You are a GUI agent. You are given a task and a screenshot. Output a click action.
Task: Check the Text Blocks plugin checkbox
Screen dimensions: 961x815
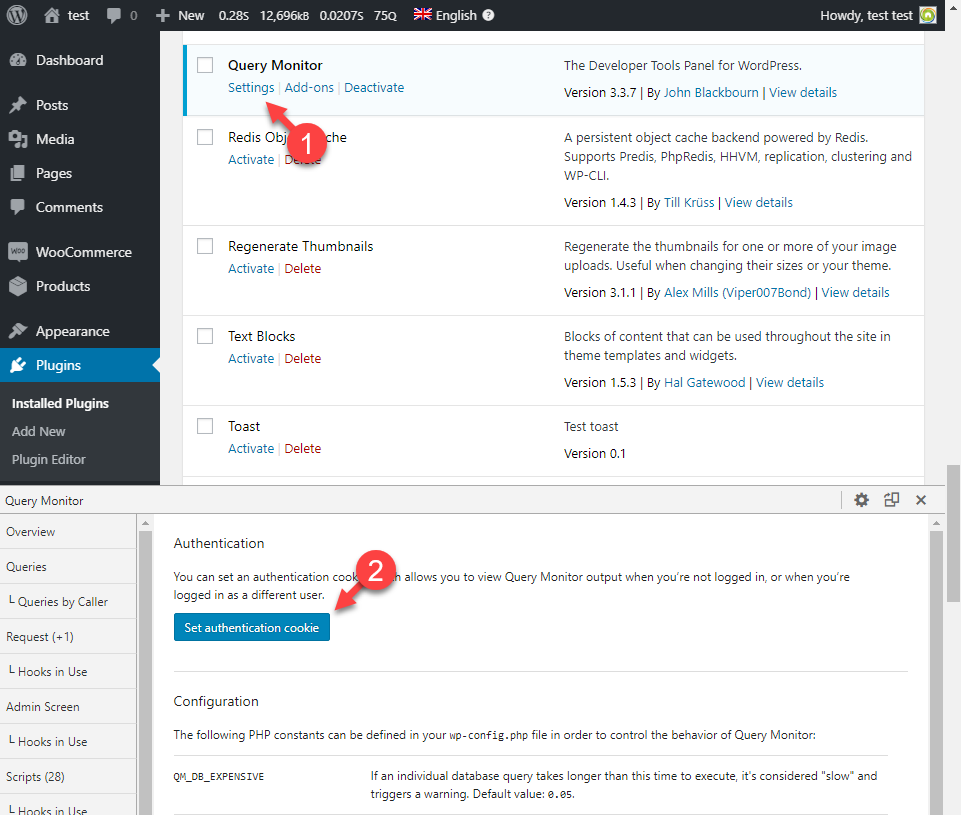point(205,336)
